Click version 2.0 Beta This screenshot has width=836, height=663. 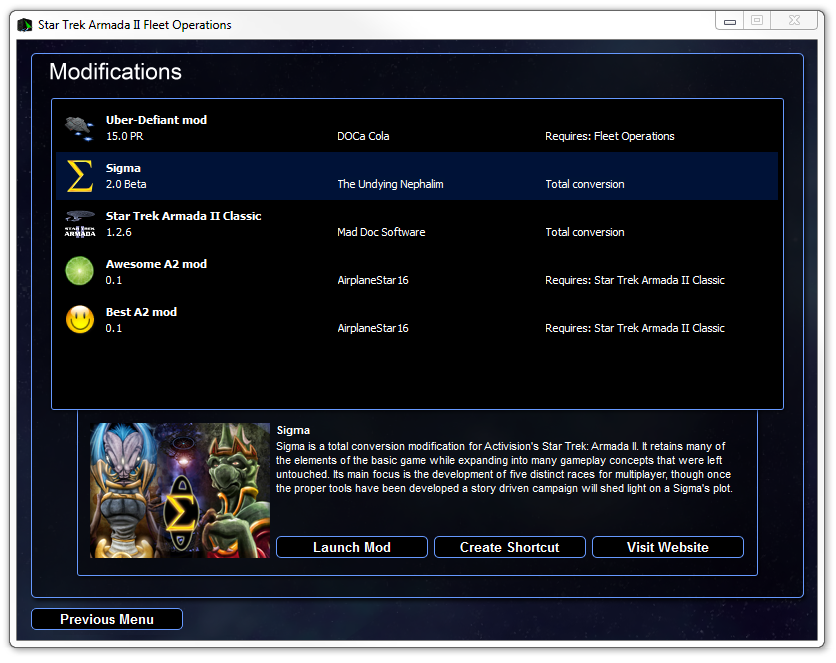click(126, 184)
